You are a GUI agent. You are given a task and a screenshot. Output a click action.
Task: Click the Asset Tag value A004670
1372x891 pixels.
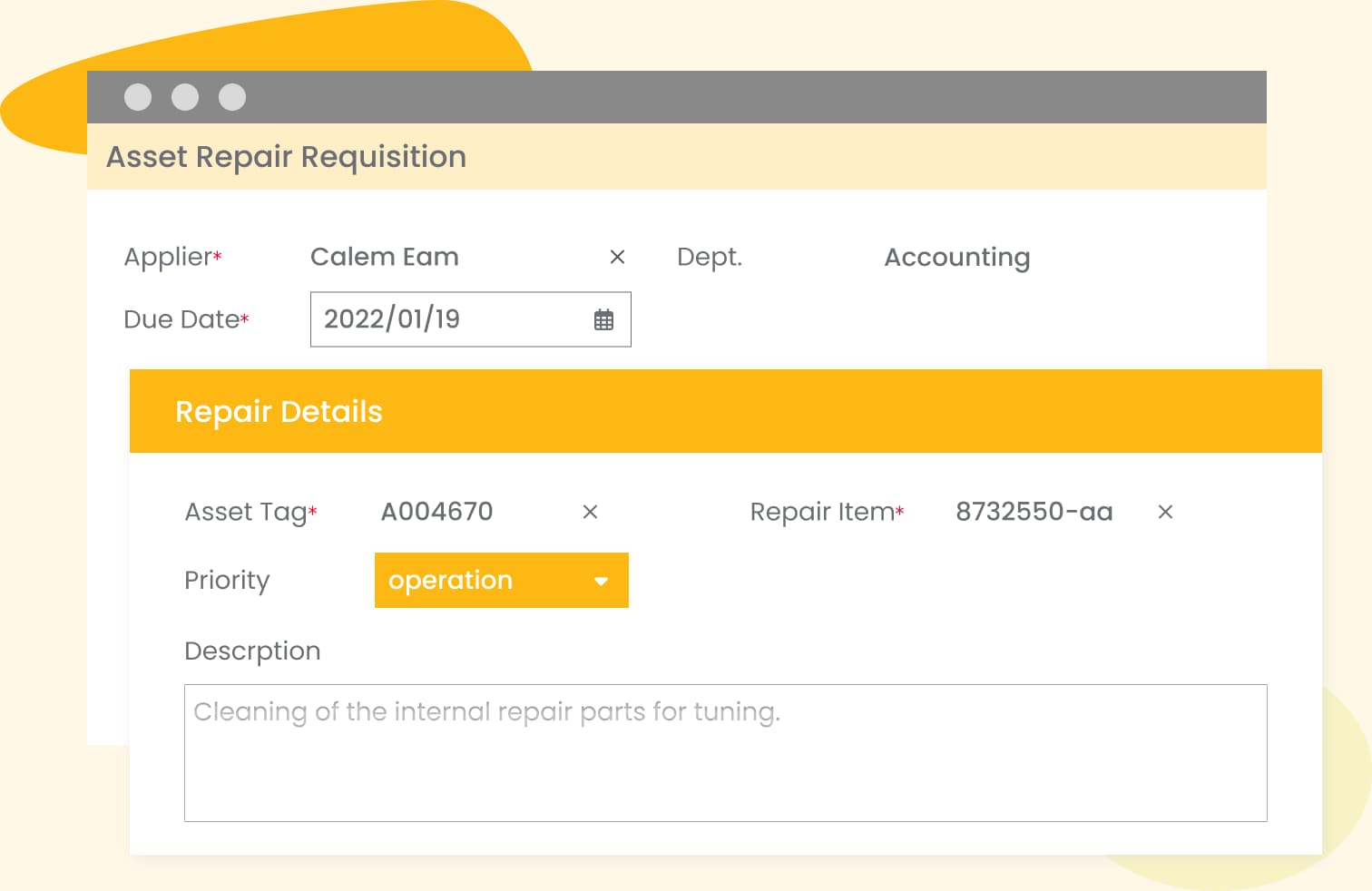pos(436,513)
